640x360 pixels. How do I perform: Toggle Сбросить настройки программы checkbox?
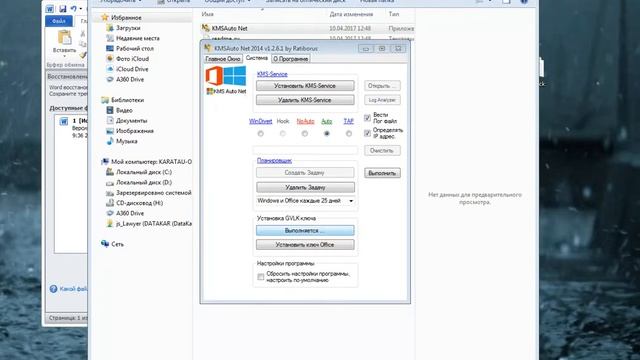point(260,277)
